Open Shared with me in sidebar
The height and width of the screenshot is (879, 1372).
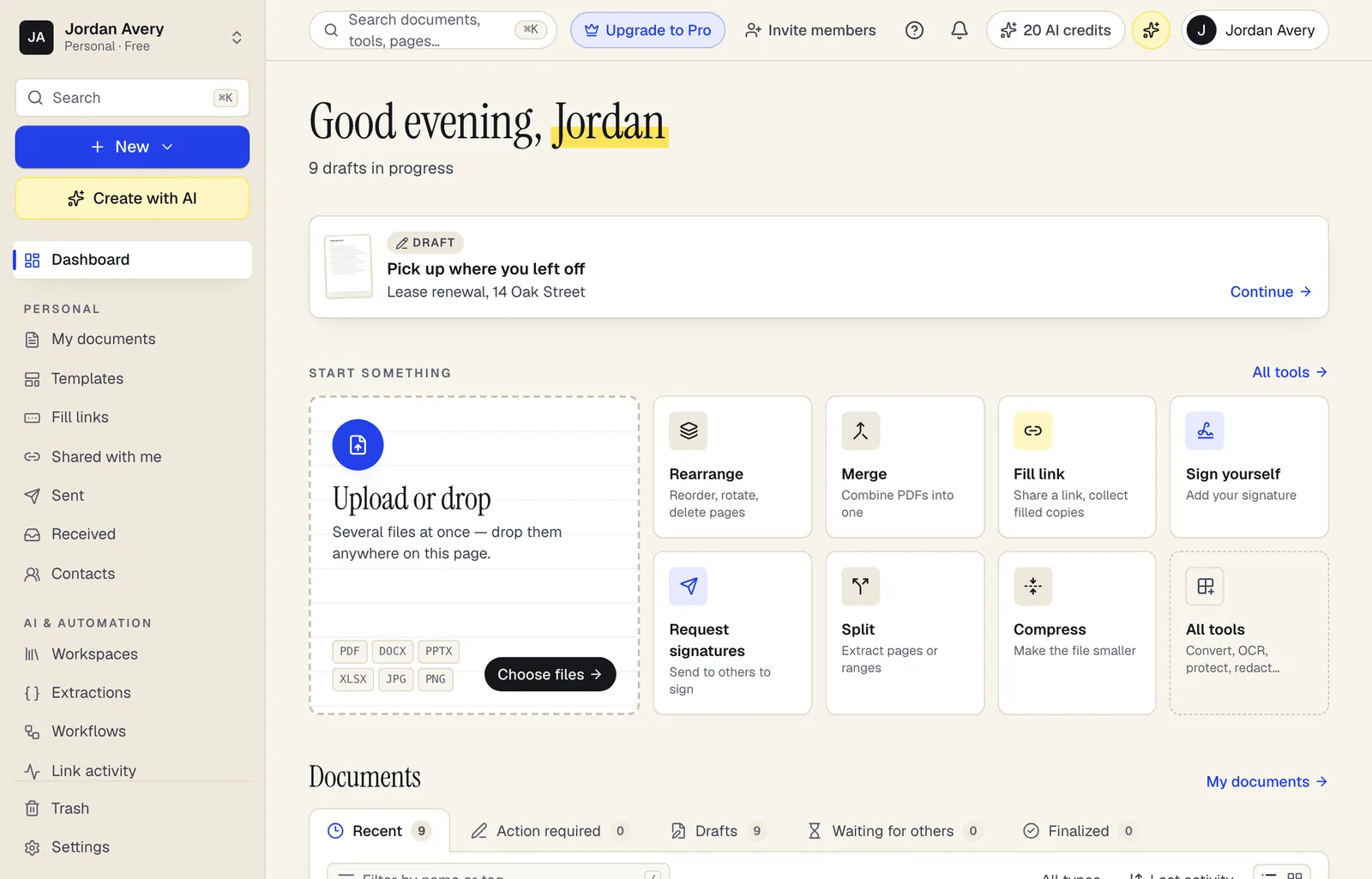(x=133, y=457)
